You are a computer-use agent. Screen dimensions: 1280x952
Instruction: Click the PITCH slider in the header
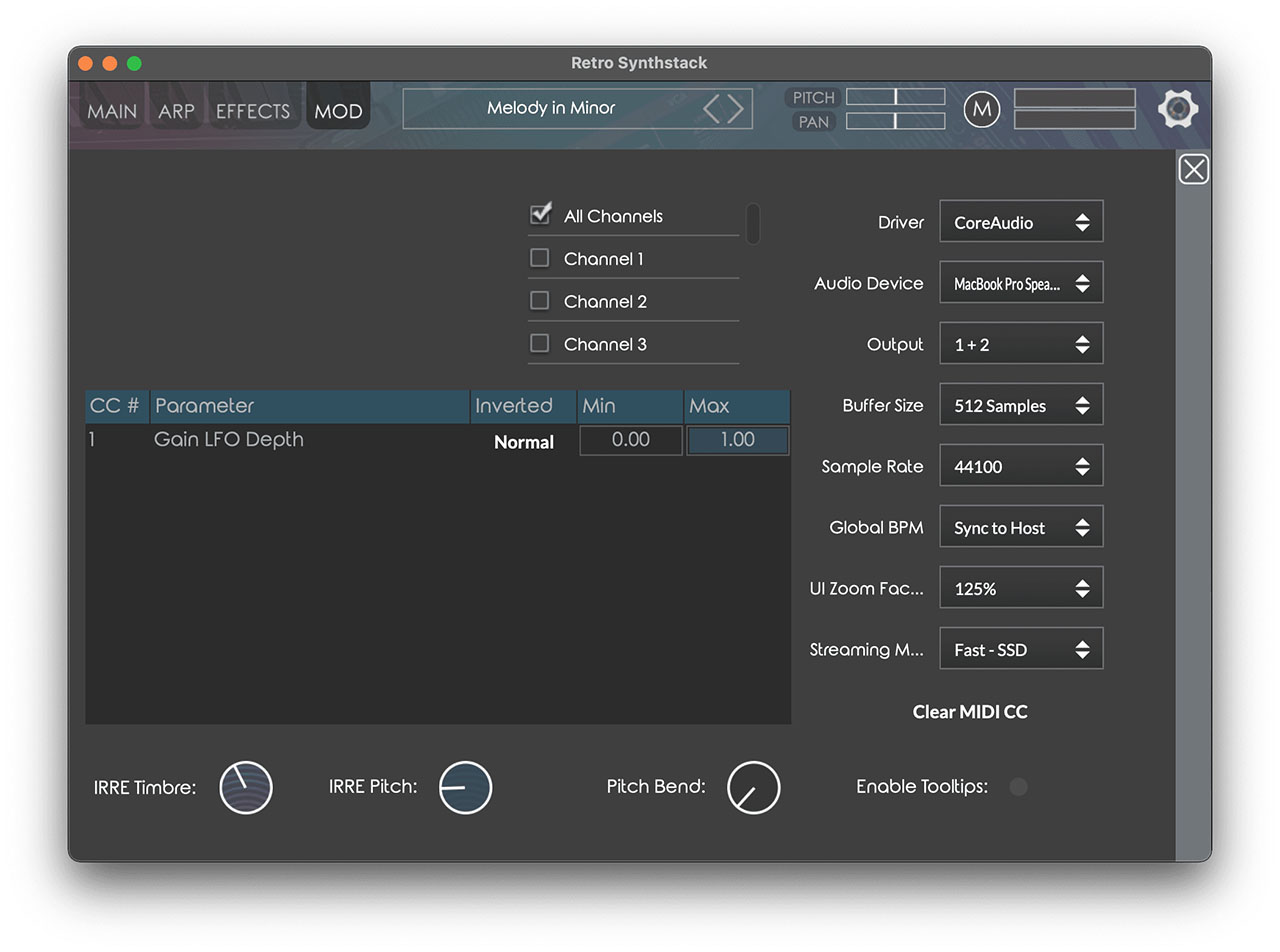[x=895, y=97]
